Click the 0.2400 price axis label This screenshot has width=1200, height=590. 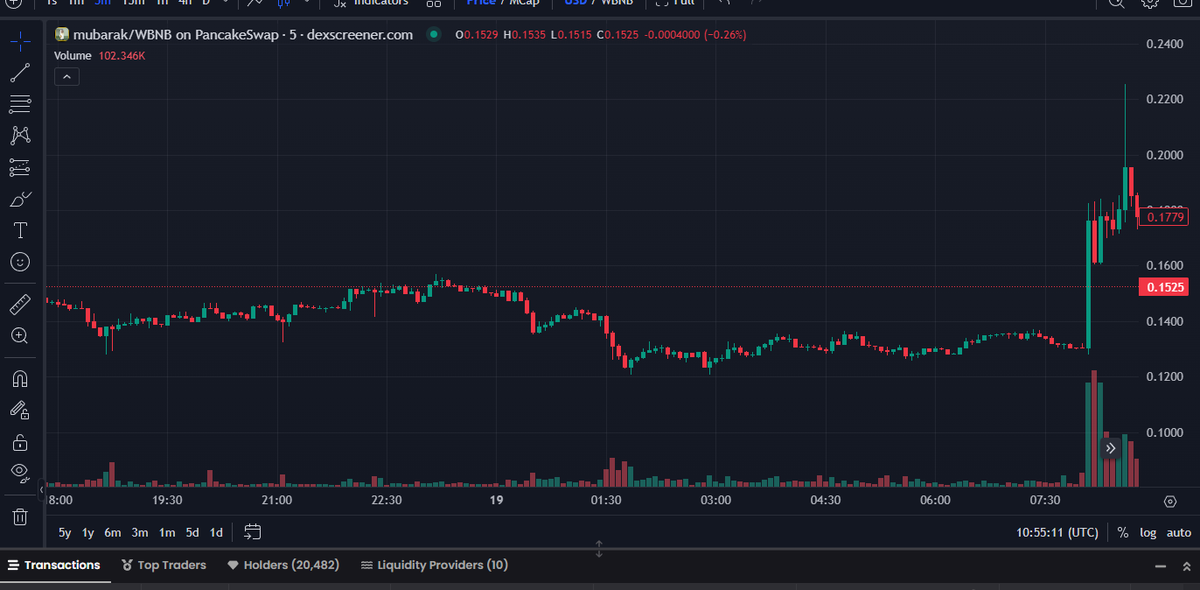1165,44
